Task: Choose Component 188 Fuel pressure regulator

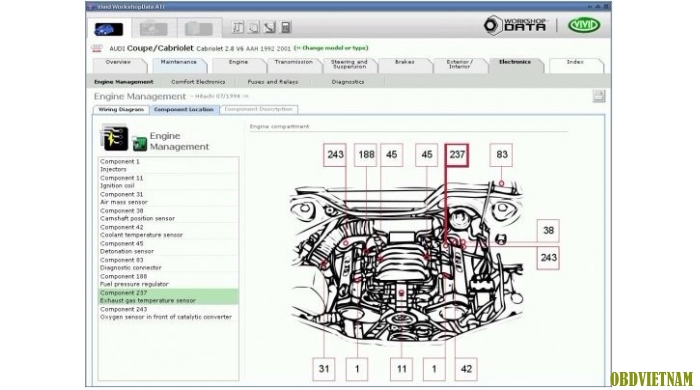Action: [x=168, y=280]
